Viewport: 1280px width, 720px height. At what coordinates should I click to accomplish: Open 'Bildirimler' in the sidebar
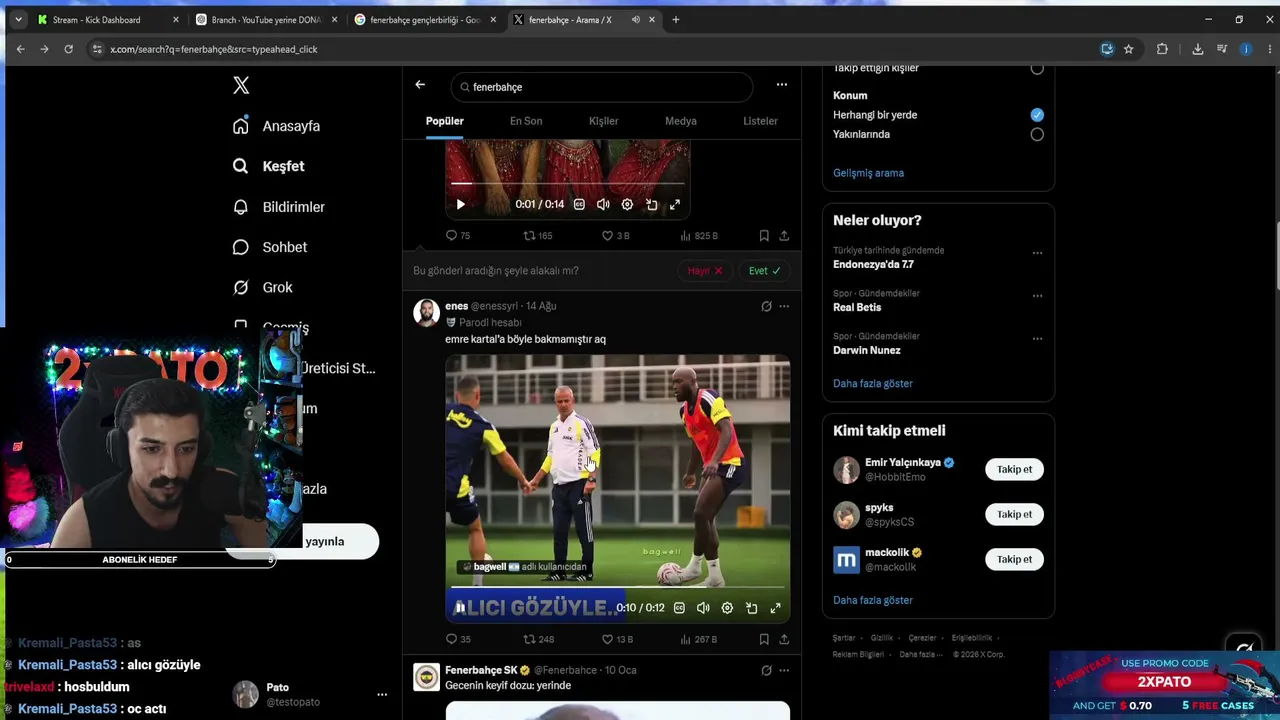279,207
